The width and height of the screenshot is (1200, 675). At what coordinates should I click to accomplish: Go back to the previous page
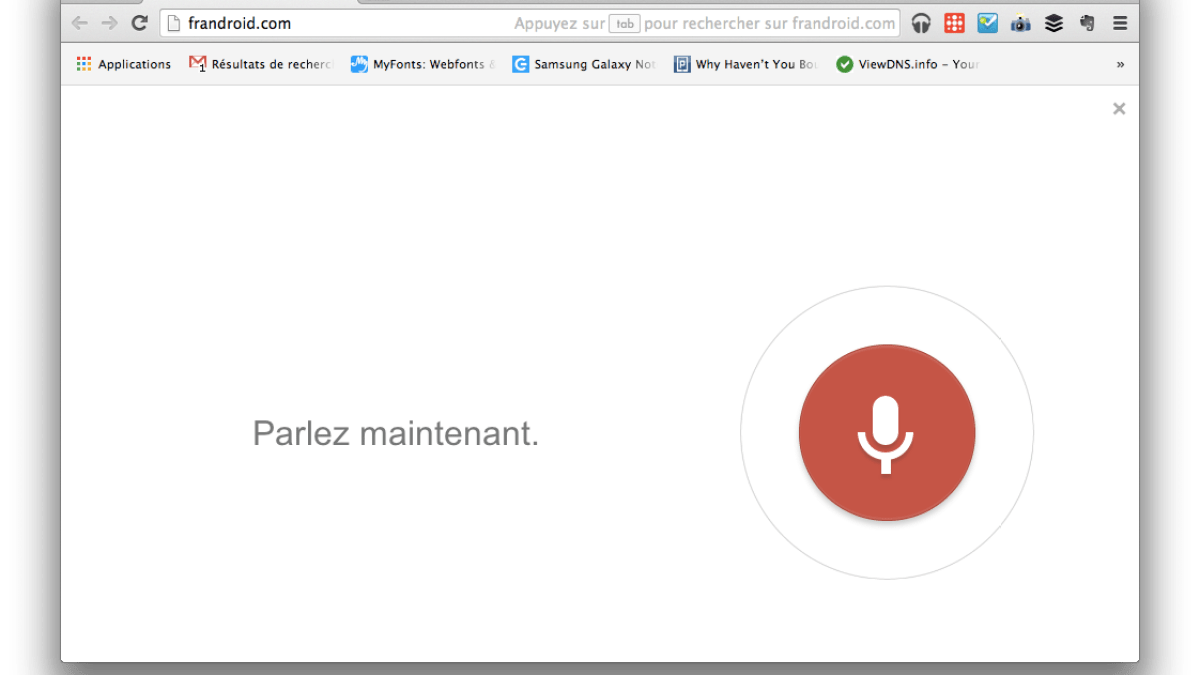coord(79,23)
